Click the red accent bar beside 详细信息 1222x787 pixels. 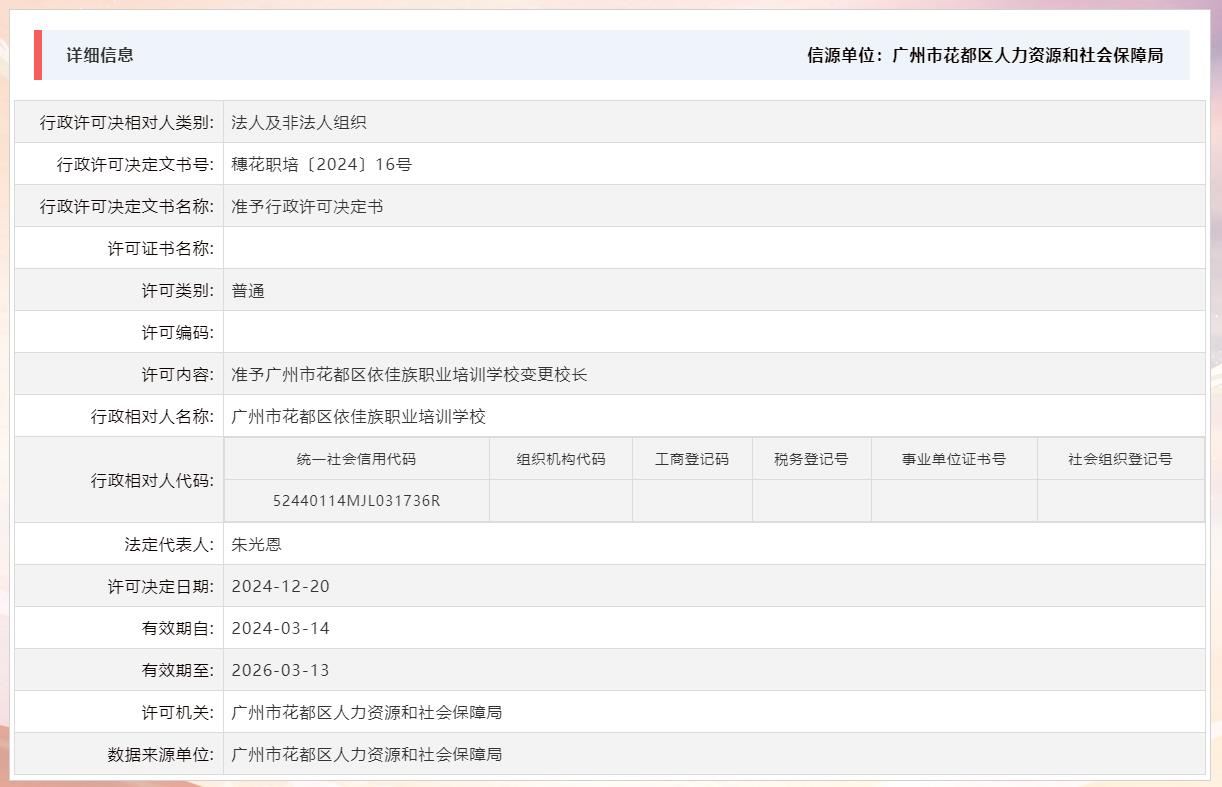40,56
